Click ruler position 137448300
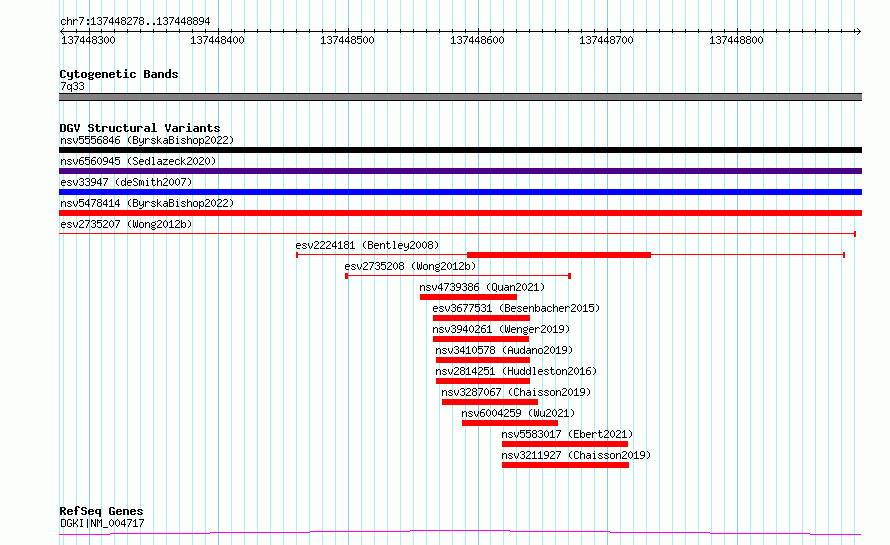This screenshot has height=545, width=890. tap(88, 40)
